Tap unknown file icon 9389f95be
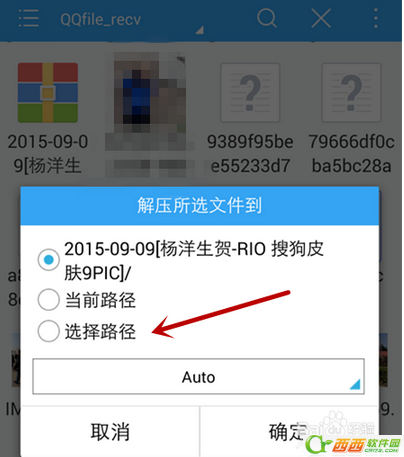 point(250,93)
